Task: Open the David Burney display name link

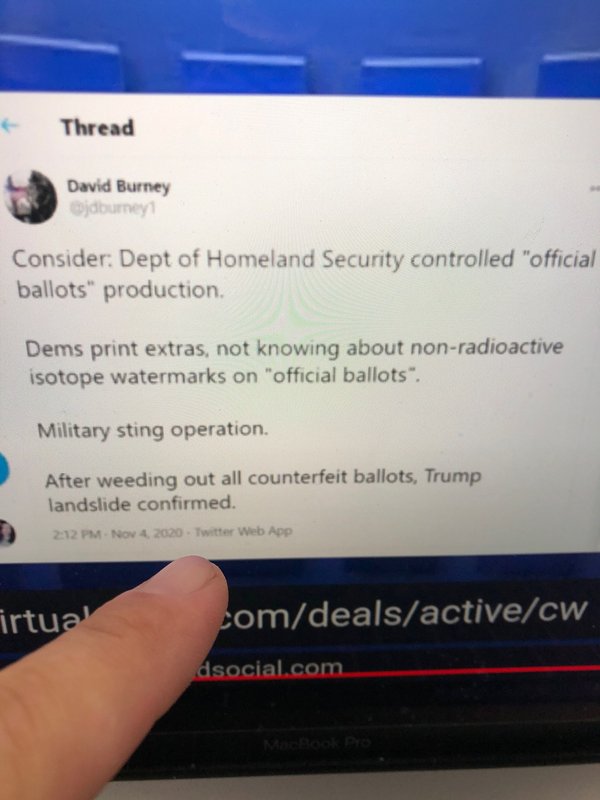Action: (118, 187)
